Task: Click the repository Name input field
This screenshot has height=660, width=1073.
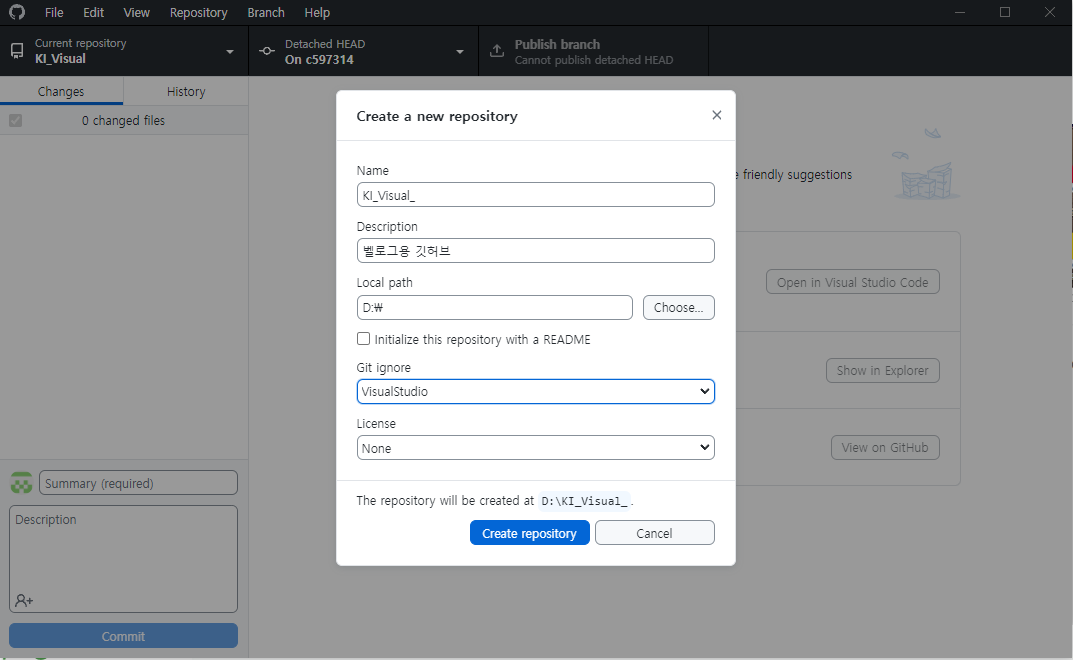Action: (535, 195)
